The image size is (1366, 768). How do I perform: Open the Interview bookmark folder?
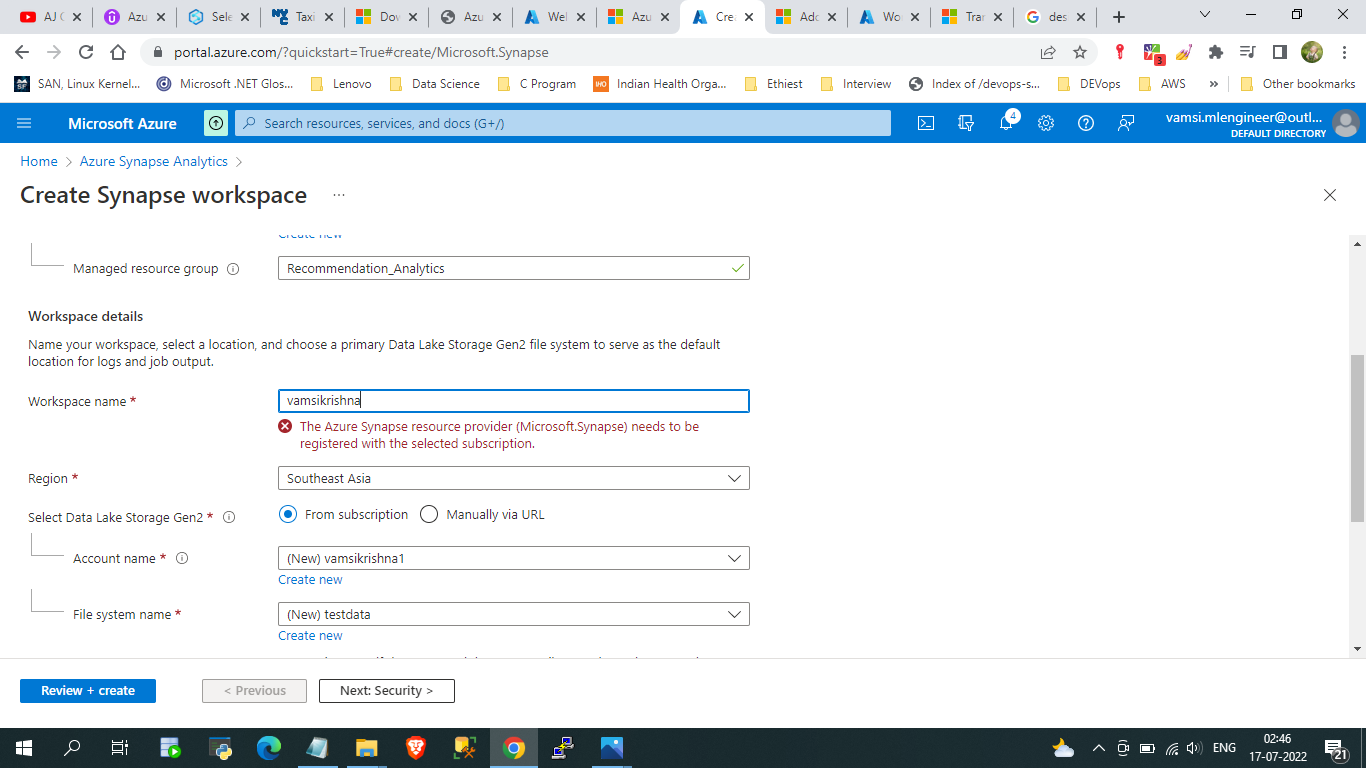856,84
